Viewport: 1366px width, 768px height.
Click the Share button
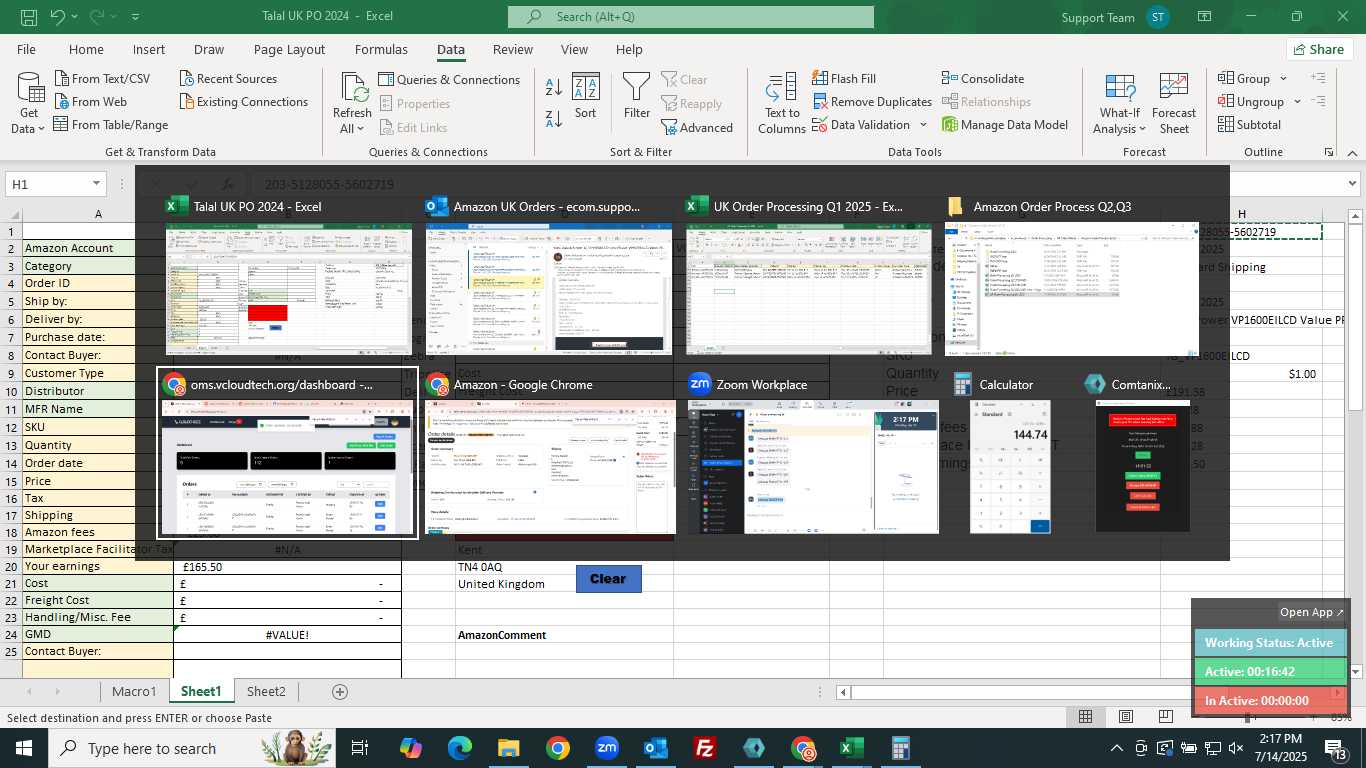pyautogui.click(x=1317, y=49)
